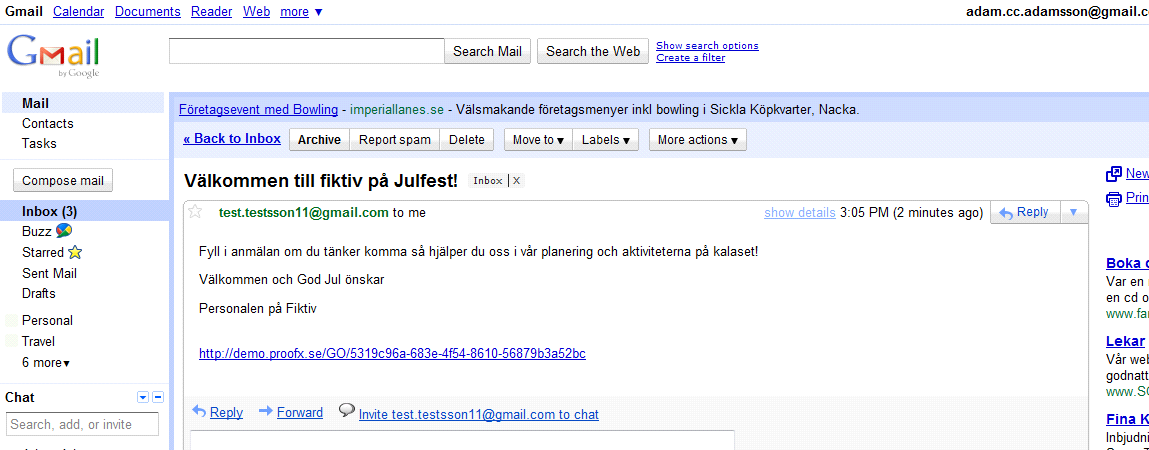Collapse the Chat panel with minus button

158,398
